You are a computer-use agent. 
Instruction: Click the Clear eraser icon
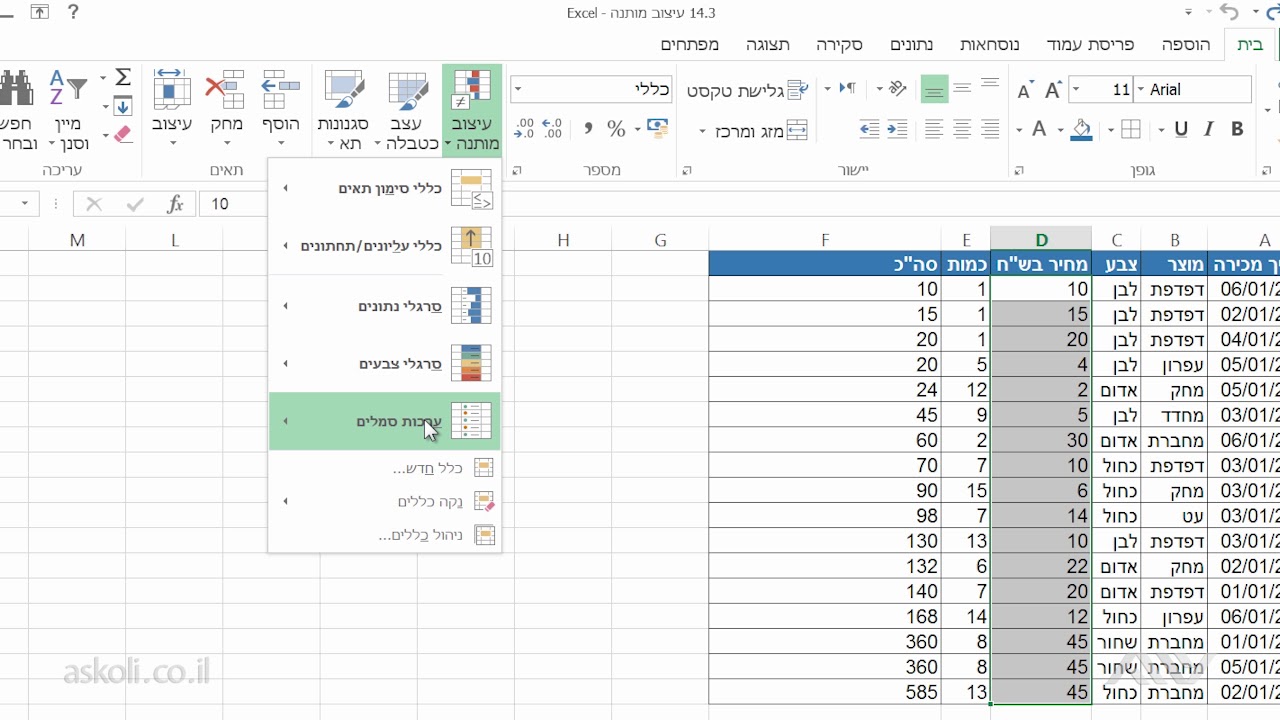click(123, 133)
